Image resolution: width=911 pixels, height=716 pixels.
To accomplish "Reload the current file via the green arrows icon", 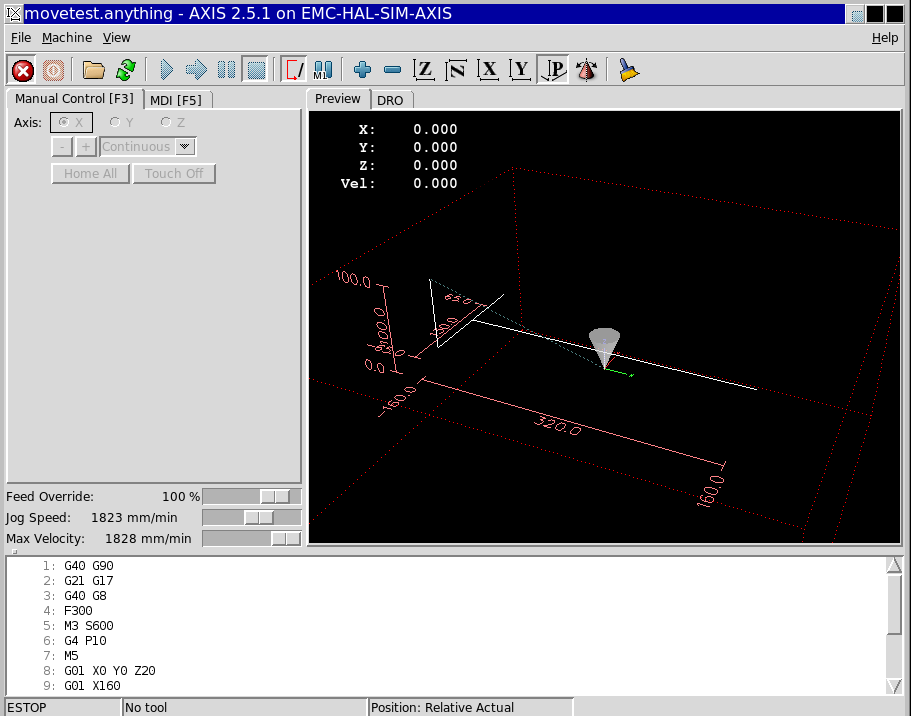I will click(125, 70).
